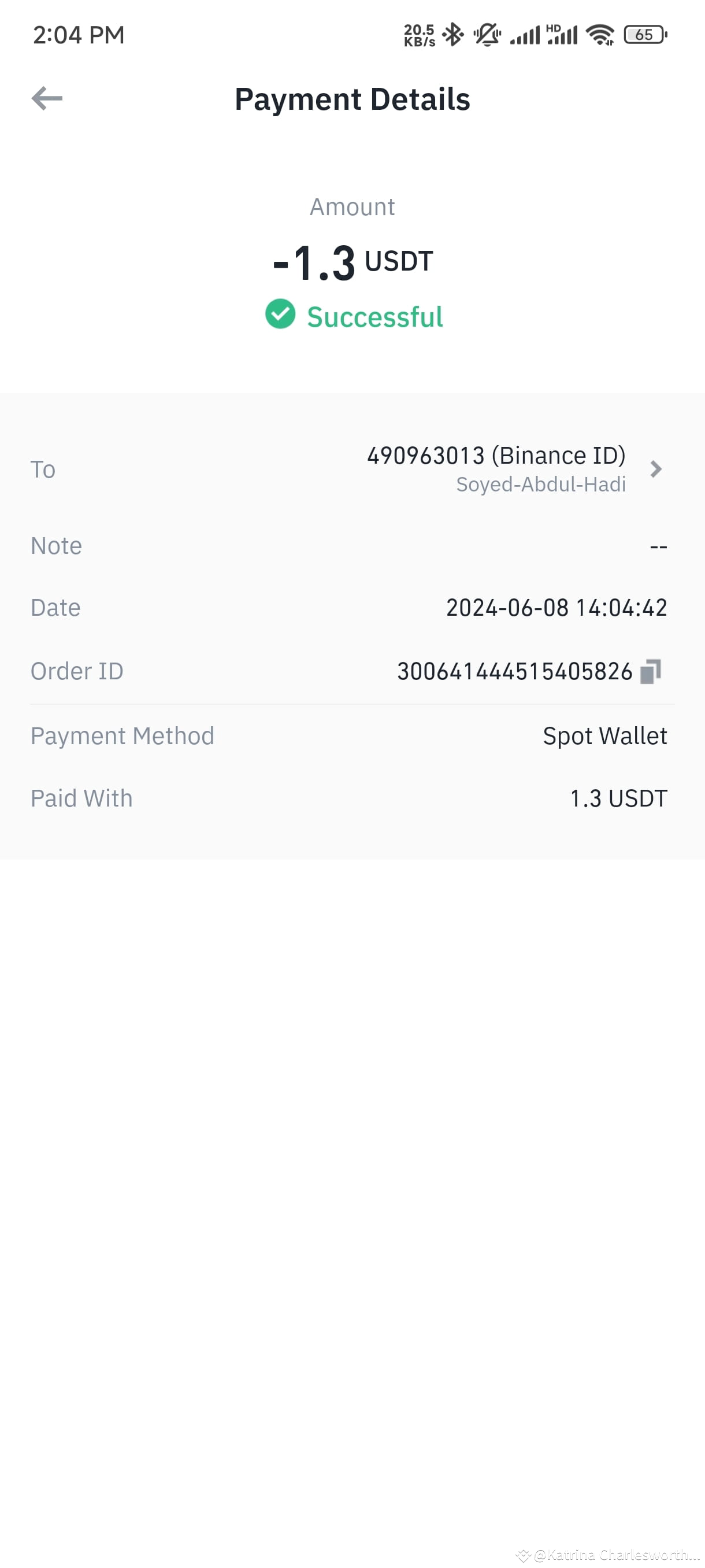The height and width of the screenshot is (1568, 705).
Task: Tap the HD signal strength icon
Action: coord(562,35)
